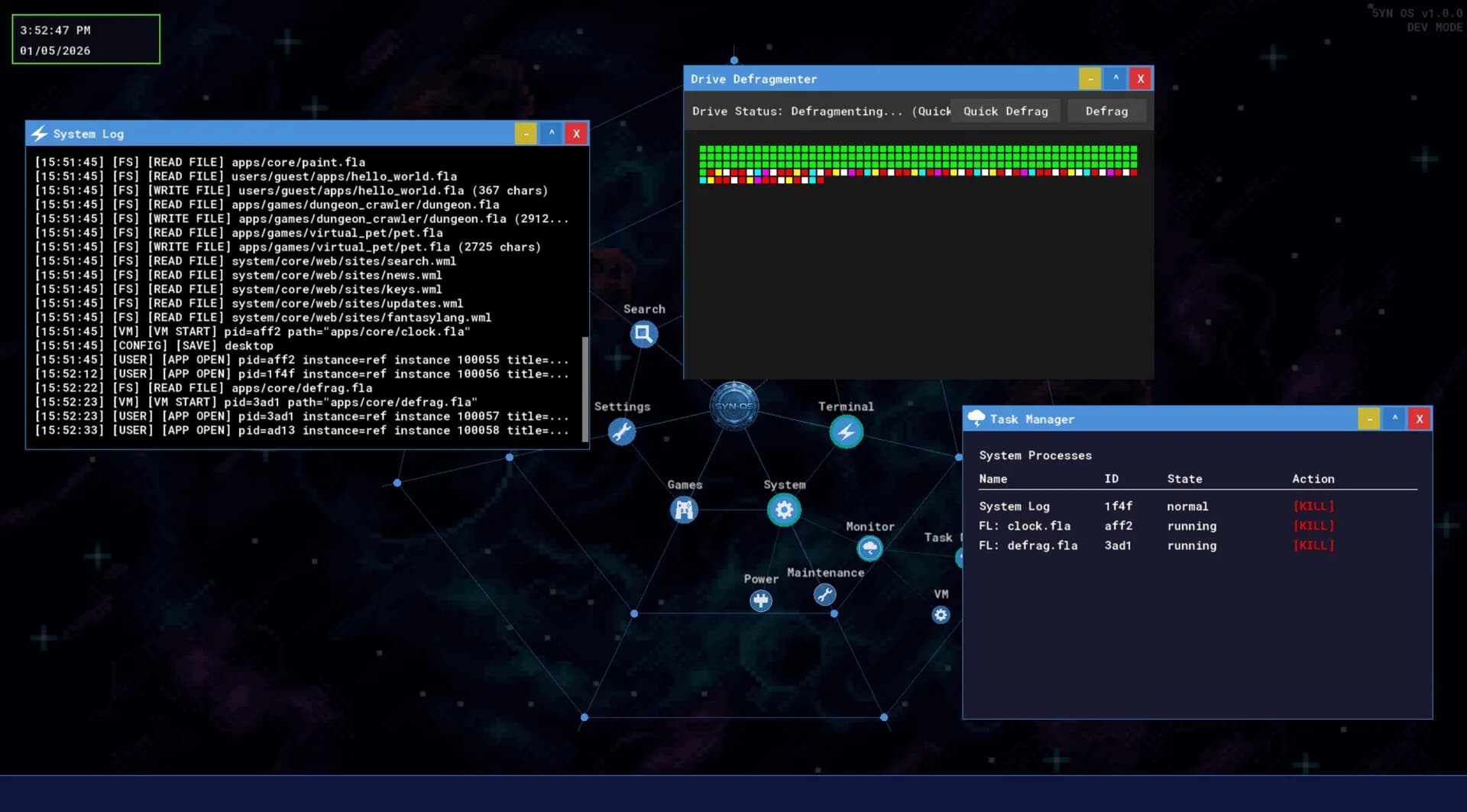Select the 'FL: defrag.fla' process name
This screenshot has height=812, width=1467.
[x=1028, y=545]
